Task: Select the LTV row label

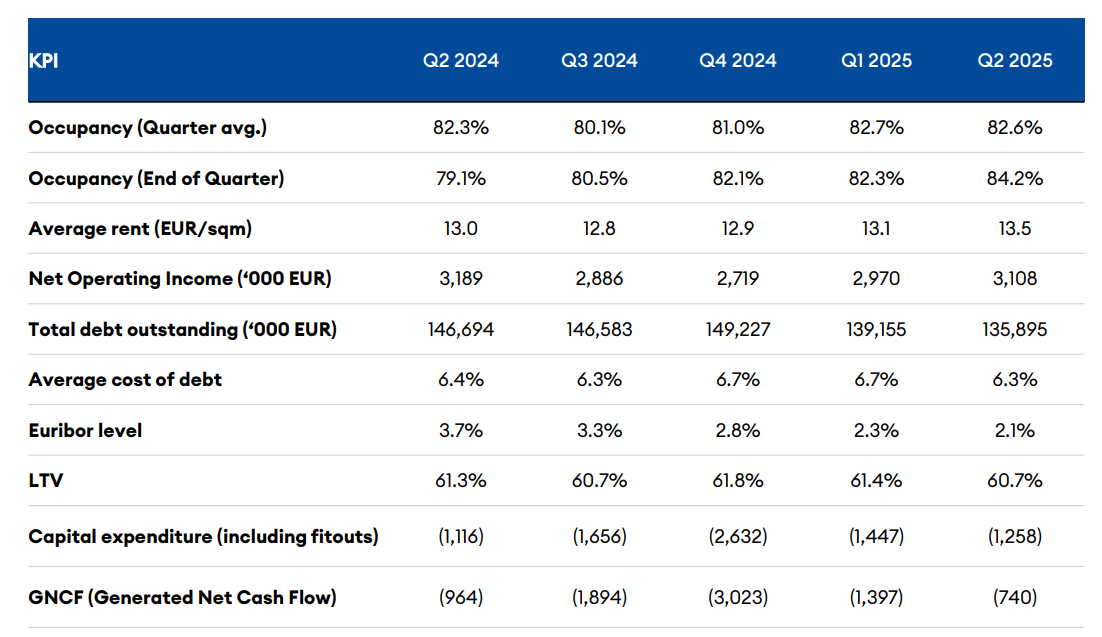Action: click(x=44, y=481)
